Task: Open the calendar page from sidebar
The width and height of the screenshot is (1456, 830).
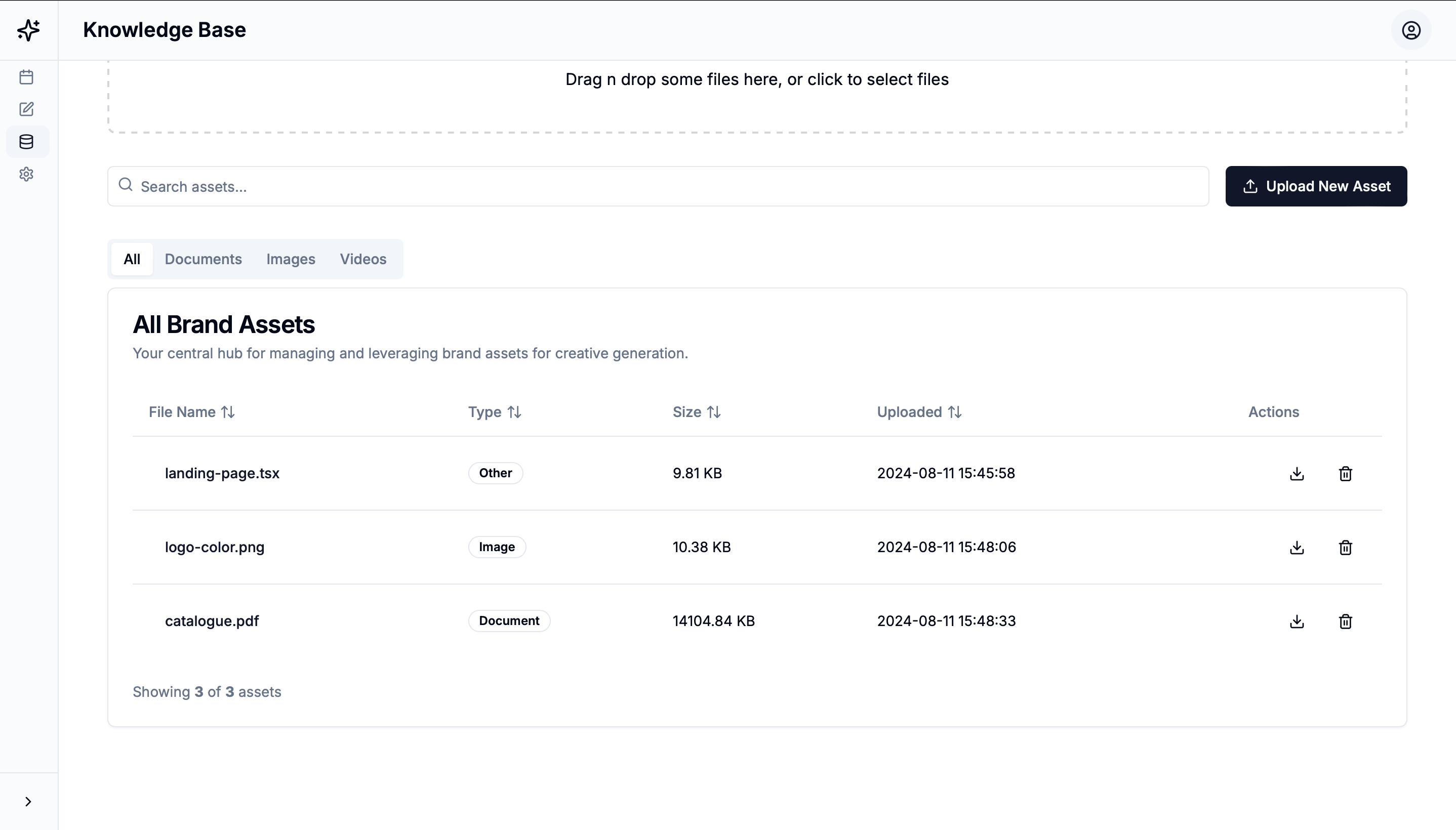Action: [x=26, y=77]
